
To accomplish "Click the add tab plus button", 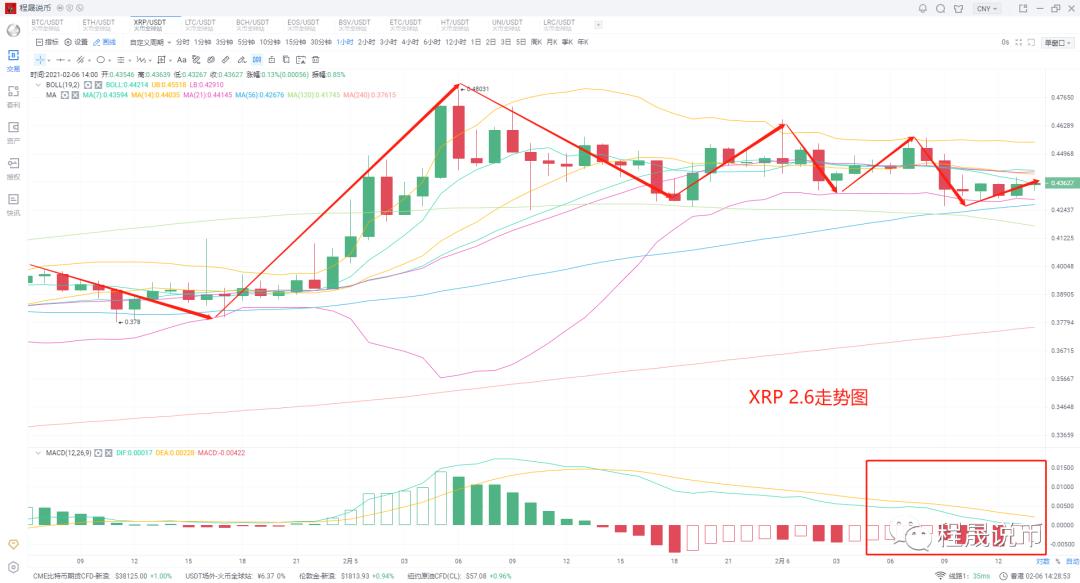I will (x=598, y=25).
